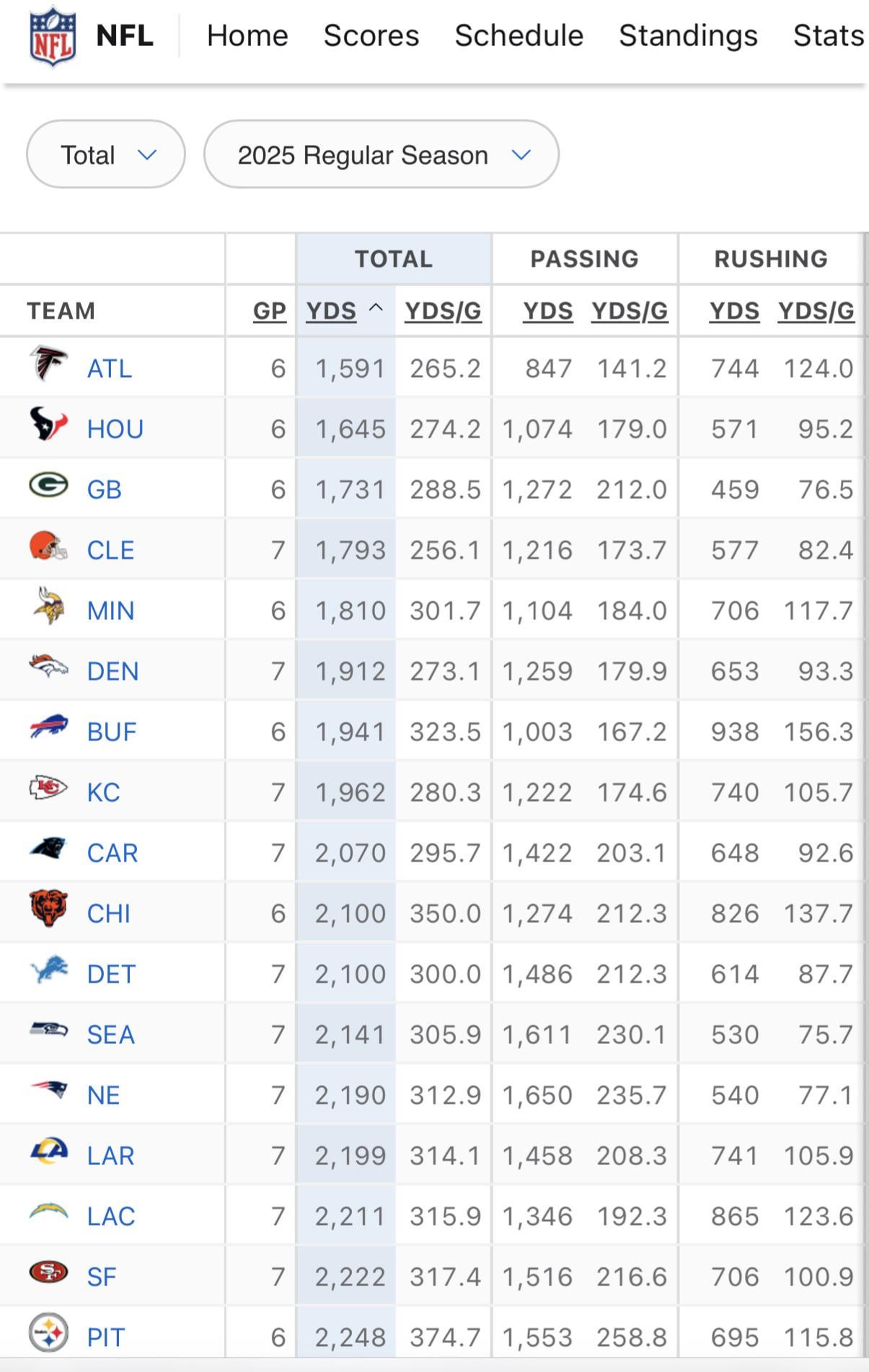Sort table by GP column

pos(269,311)
